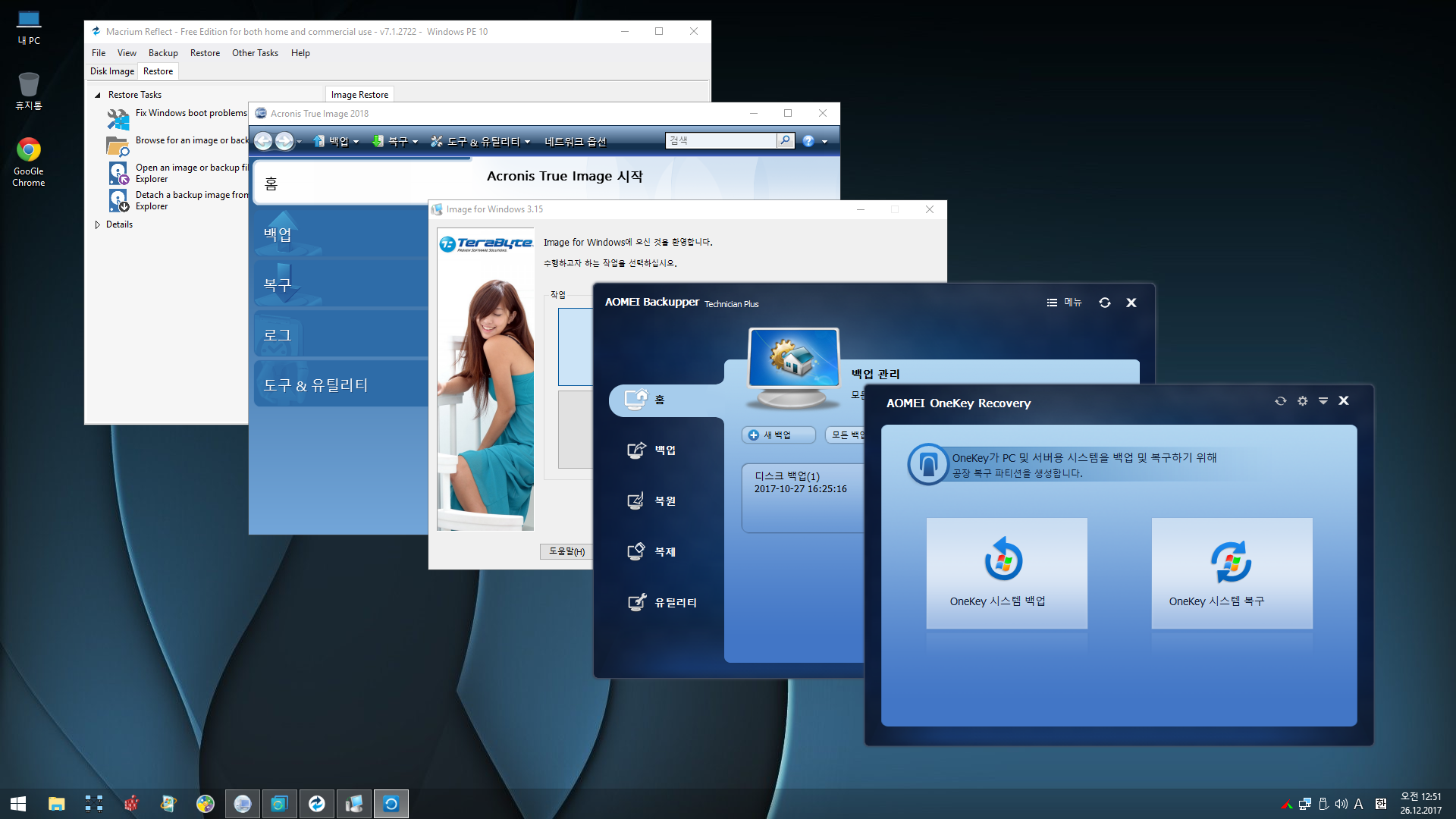Open Other Tasks menu in Macrium Reflect
Image resolution: width=1456 pixels, height=819 pixels.
(255, 53)
